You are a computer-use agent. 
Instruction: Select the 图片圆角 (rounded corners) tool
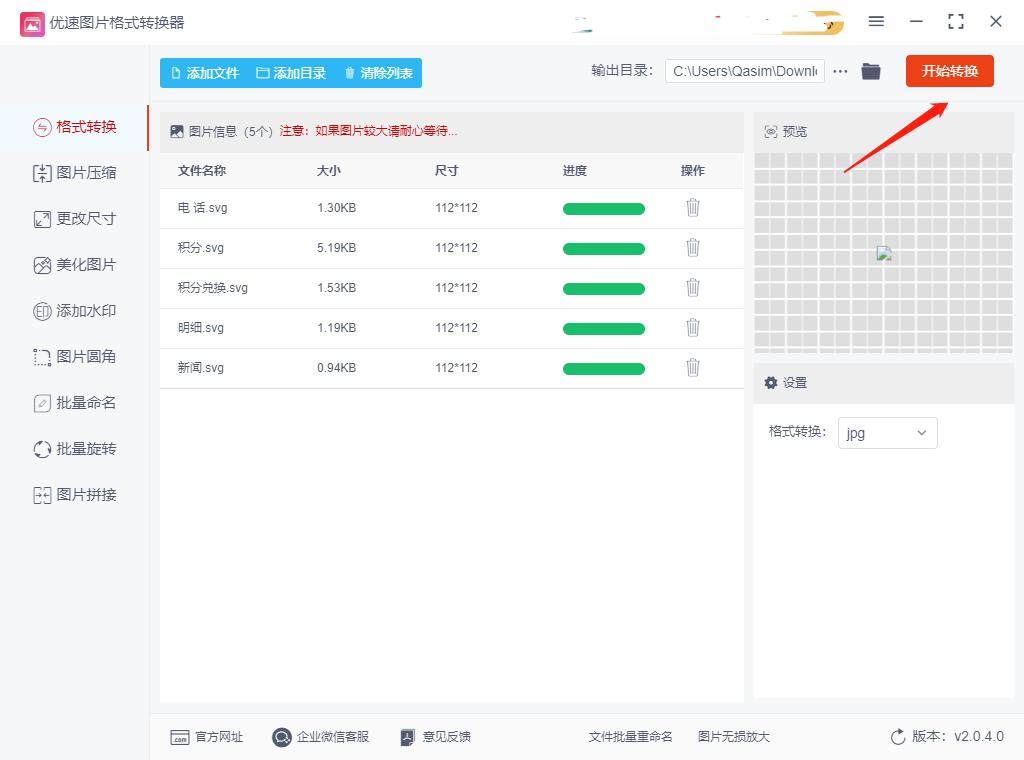tap(75, 356)
